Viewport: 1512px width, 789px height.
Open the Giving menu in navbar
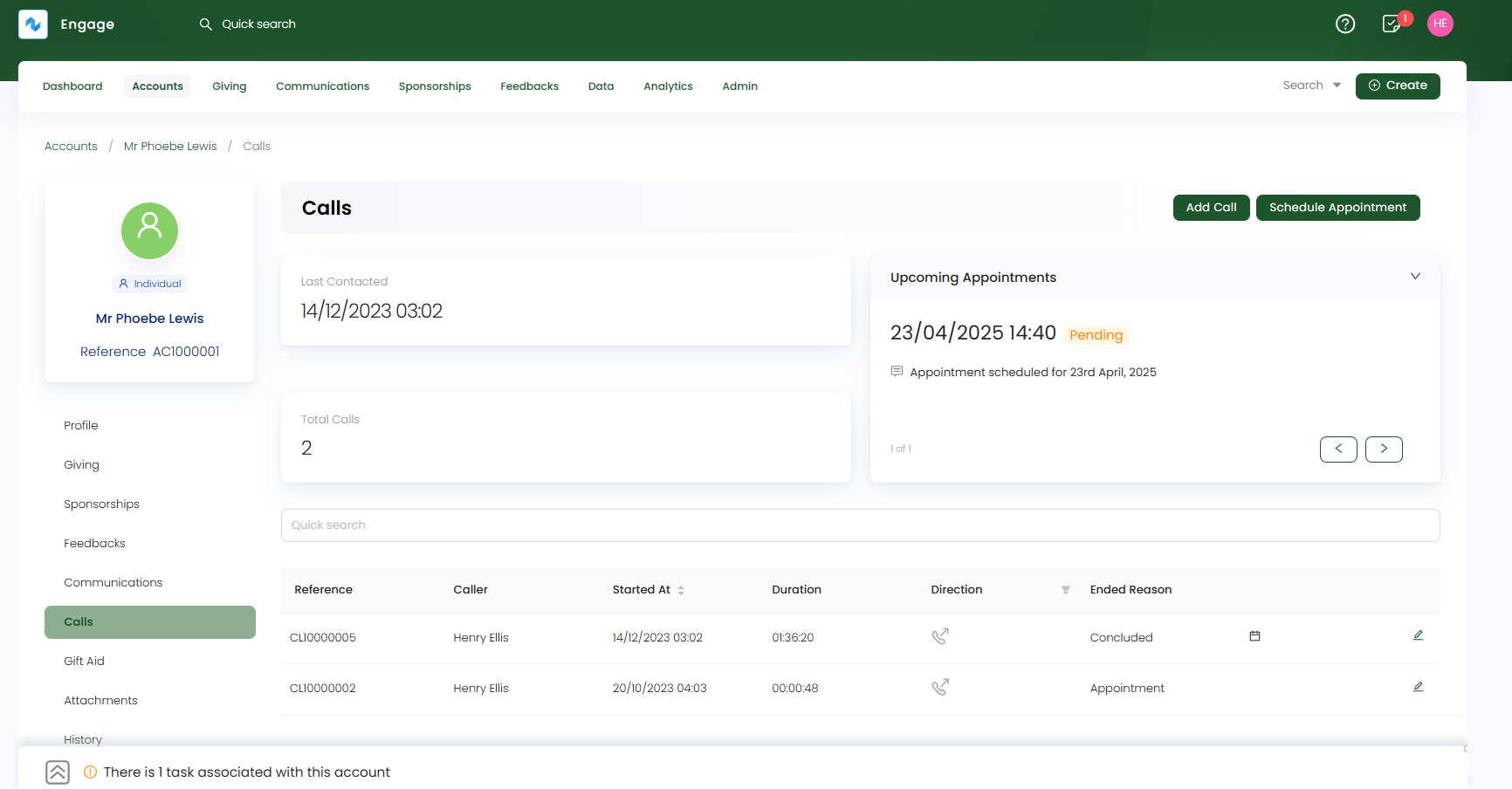[230, 86]
